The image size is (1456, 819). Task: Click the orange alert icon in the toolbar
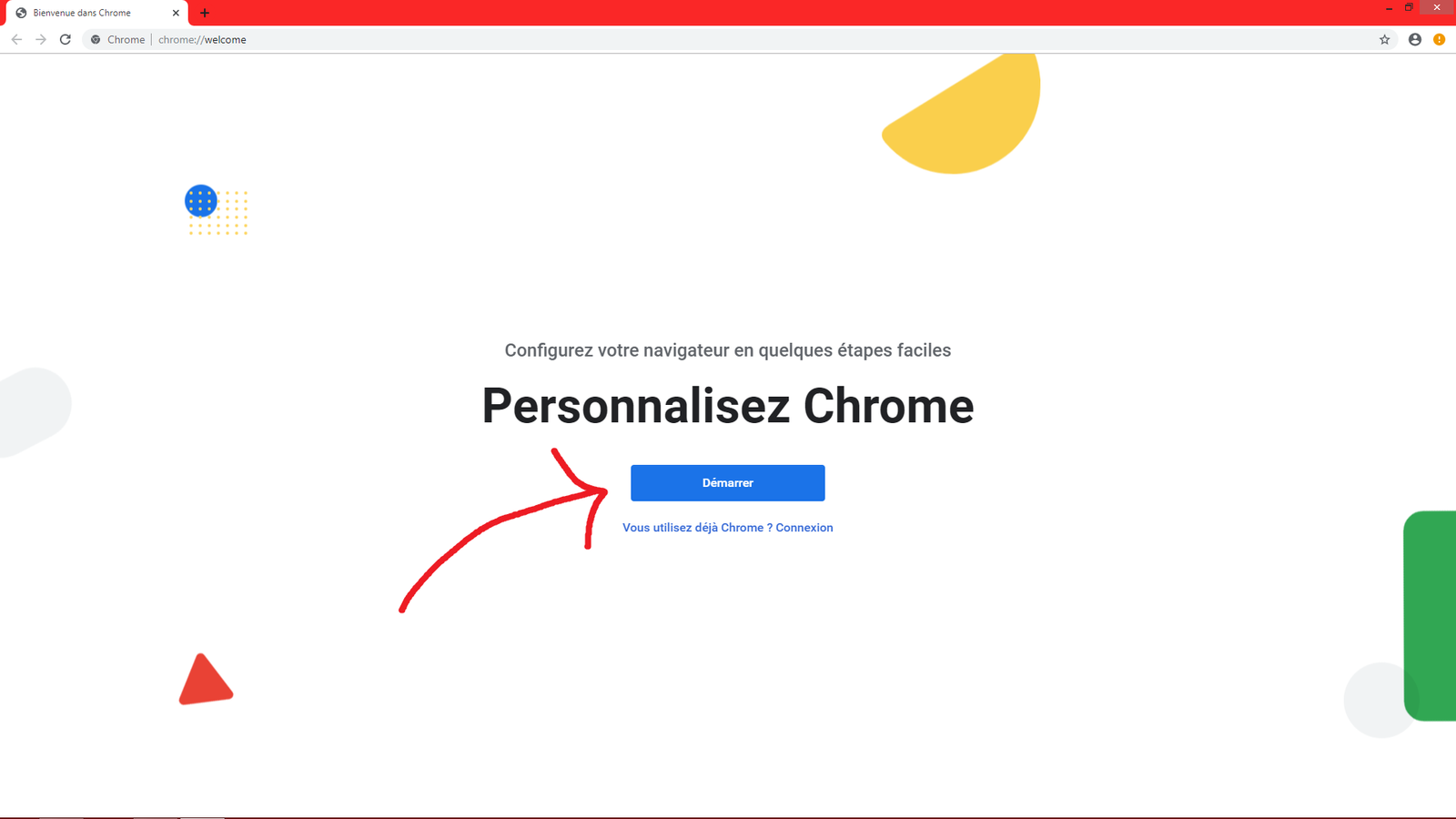tap(1439, 39)
